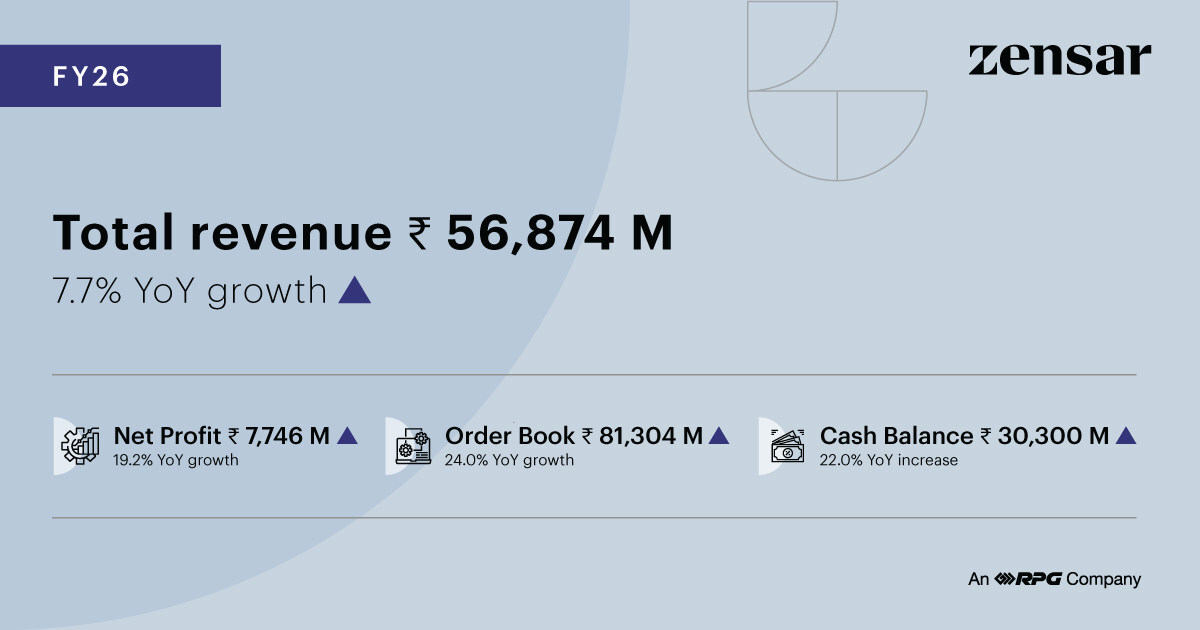The image size is (1200, 630).
Task: Click the Zensar logo
Action: coord(1059,60)
